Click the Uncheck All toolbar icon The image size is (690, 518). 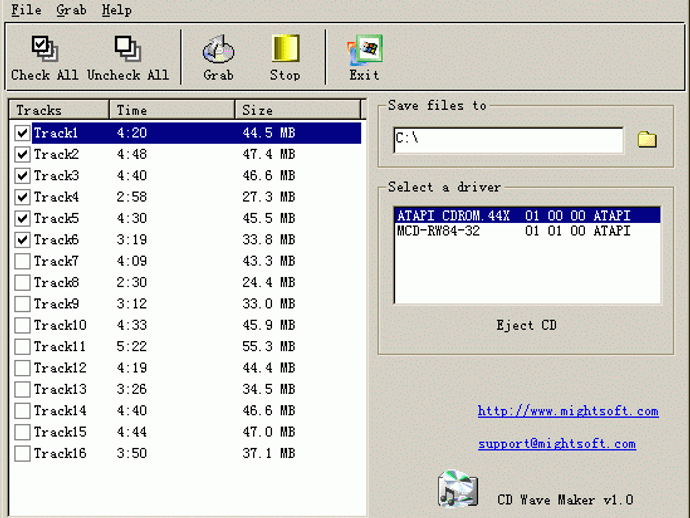coord(128,48)
